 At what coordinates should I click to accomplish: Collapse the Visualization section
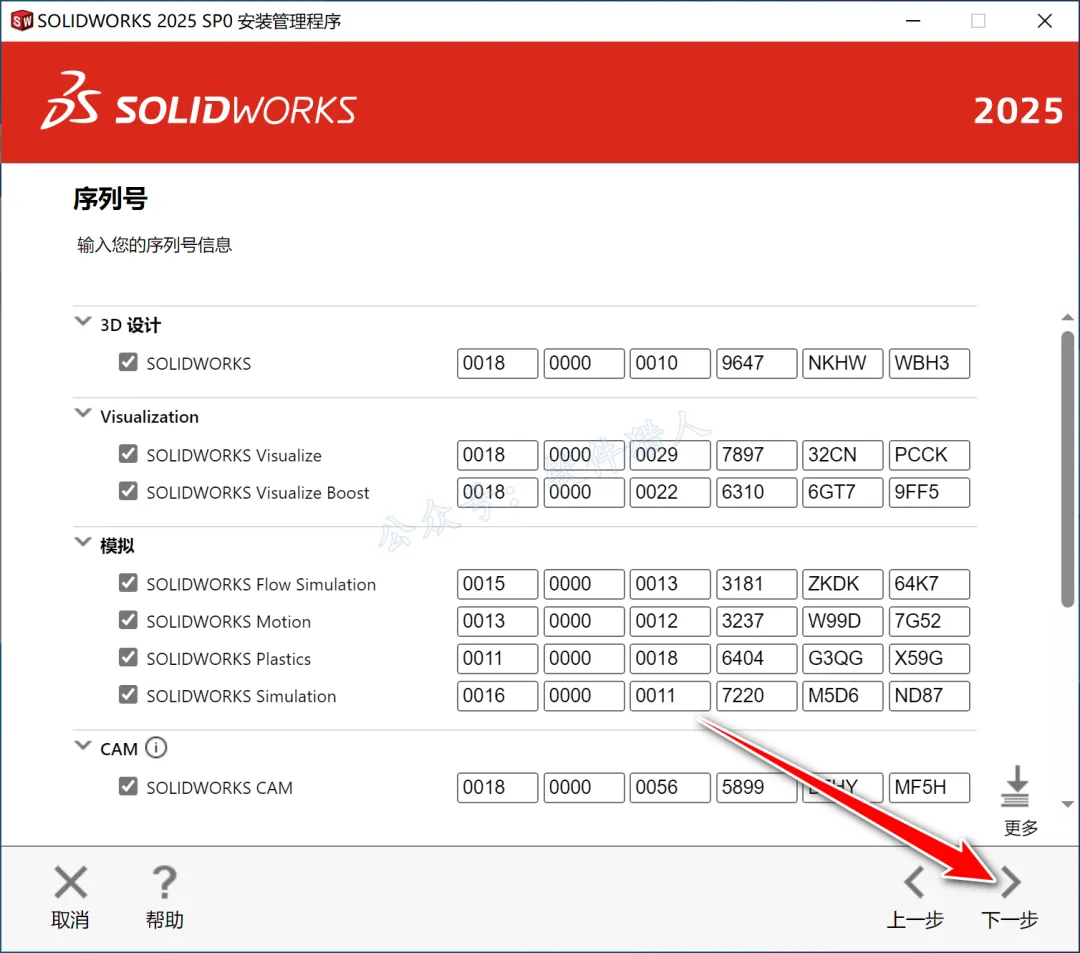tap(83, 413)
